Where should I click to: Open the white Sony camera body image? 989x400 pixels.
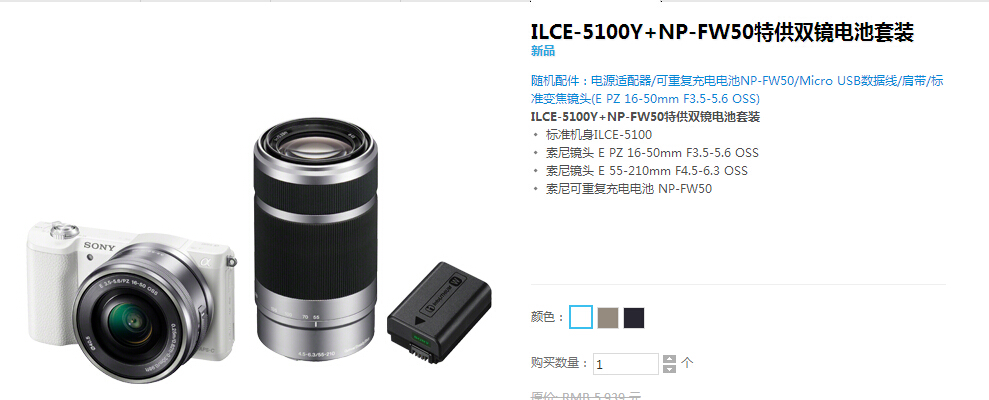(132, 300)
